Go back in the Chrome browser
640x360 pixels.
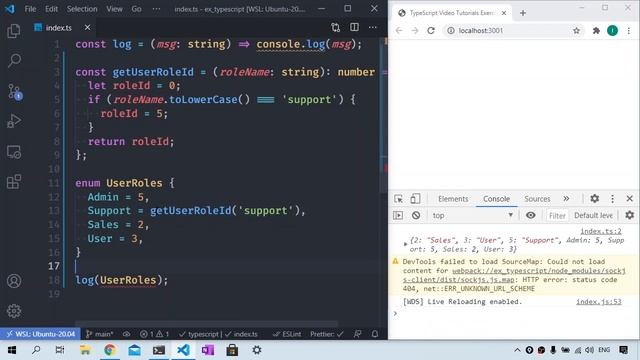(399, 31)
